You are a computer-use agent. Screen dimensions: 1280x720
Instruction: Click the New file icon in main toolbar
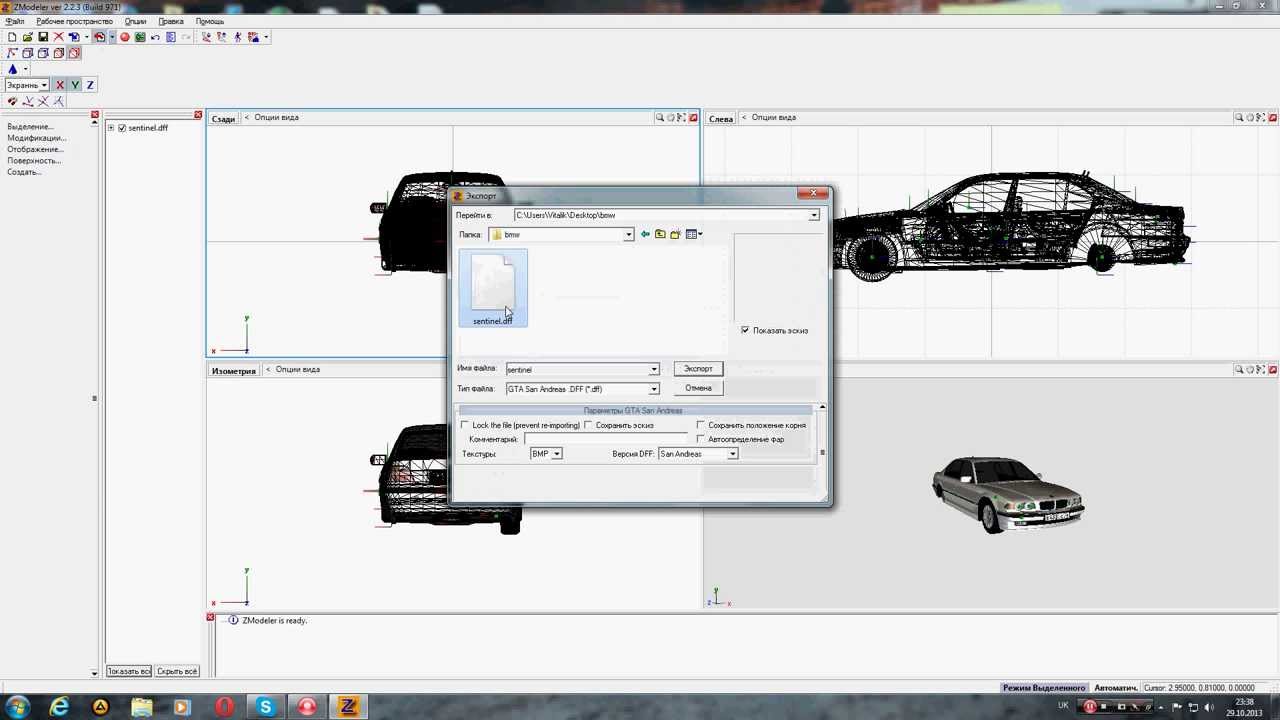[12, 37]
